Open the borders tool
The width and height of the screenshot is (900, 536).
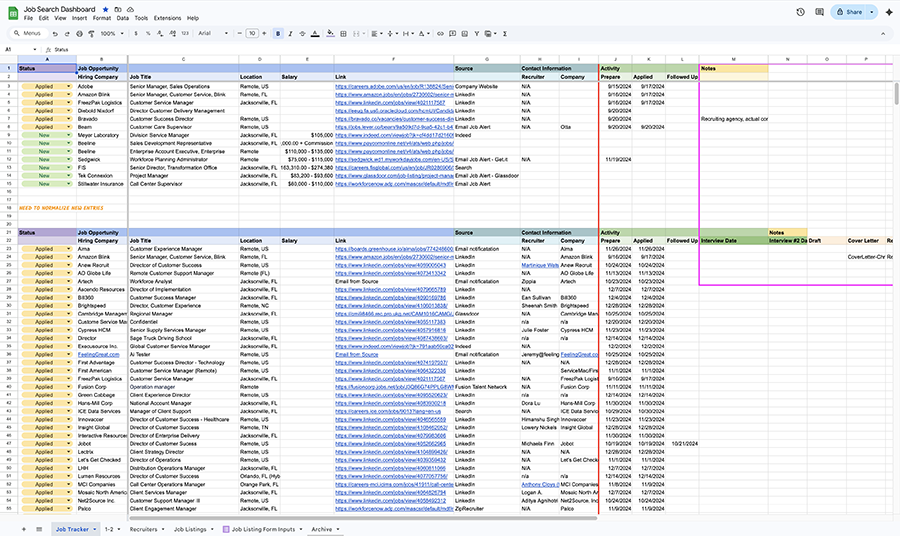pyautogui.click(x=343, y=34)
